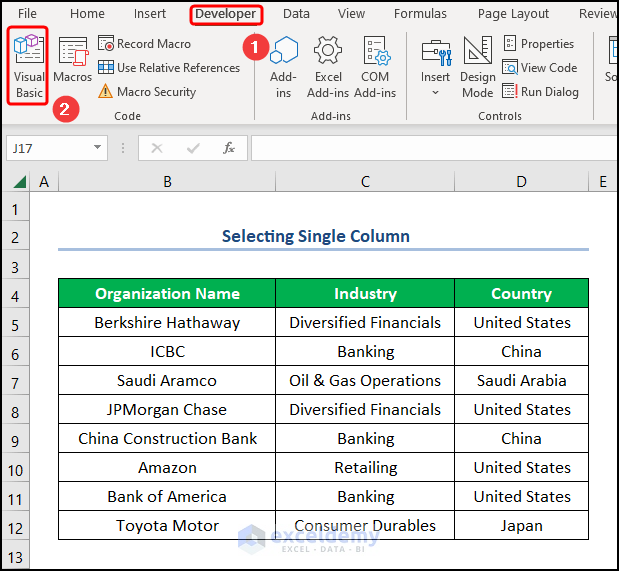Open the Page Layout tab
Screen dimensions: 619x571
point(513,14)
